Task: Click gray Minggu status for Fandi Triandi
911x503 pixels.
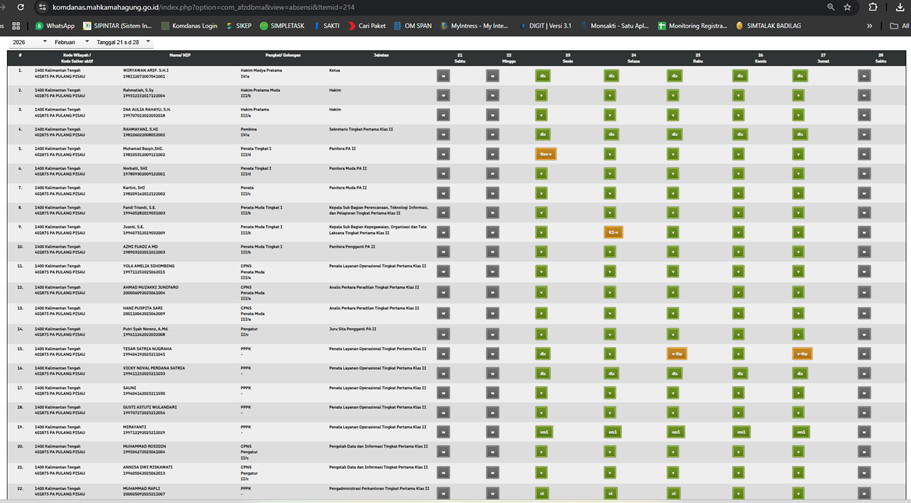Action: coord(492,212)
